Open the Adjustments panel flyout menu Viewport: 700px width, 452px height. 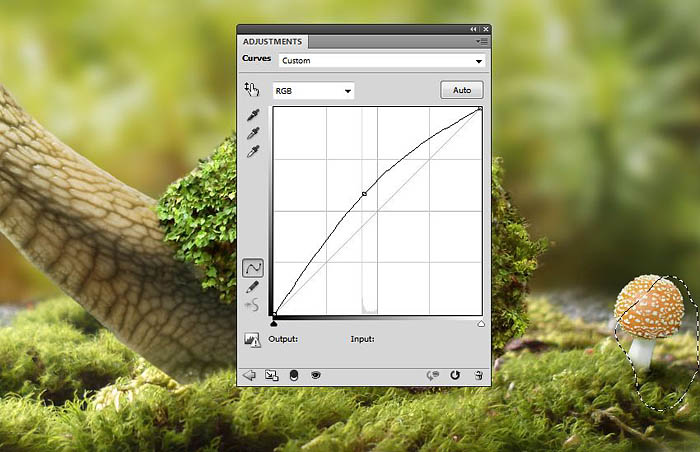(483, 42)
